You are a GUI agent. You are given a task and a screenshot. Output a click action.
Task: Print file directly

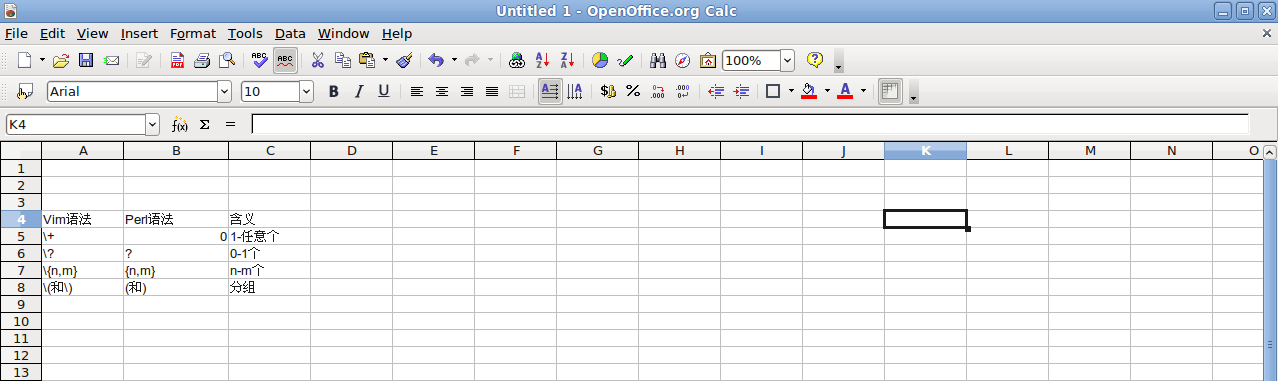pos(202,60)
